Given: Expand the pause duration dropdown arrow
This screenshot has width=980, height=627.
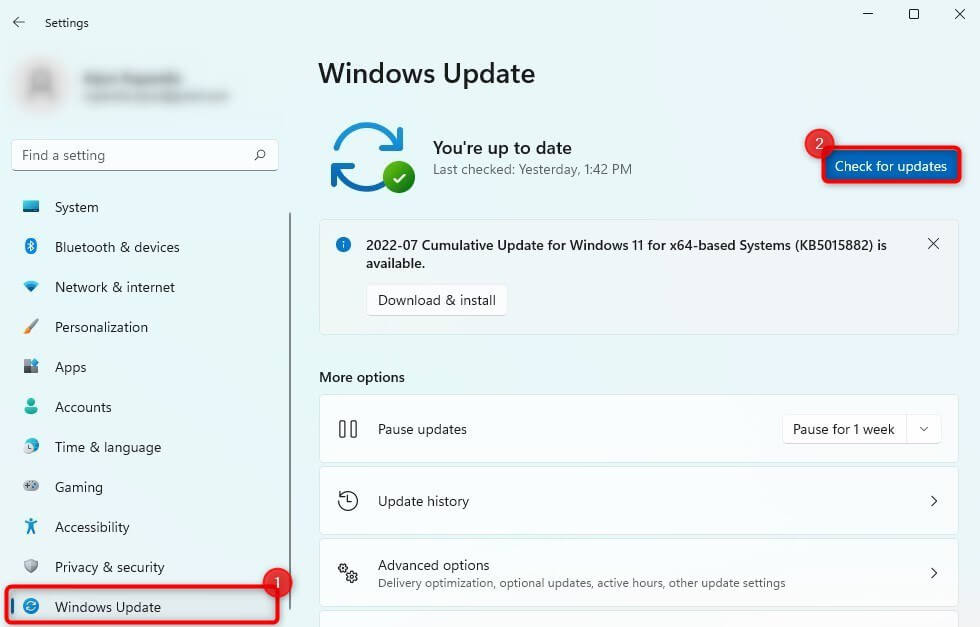Looking at the screenshot, I should 924,429.
